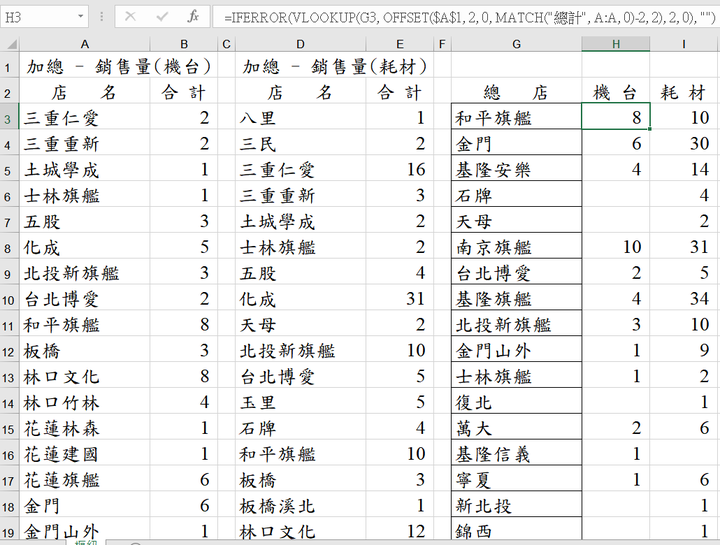This screenshot has height=545, width=720.
Task: Click cell G17 寧夏
Action: click(x=517, y=480)
